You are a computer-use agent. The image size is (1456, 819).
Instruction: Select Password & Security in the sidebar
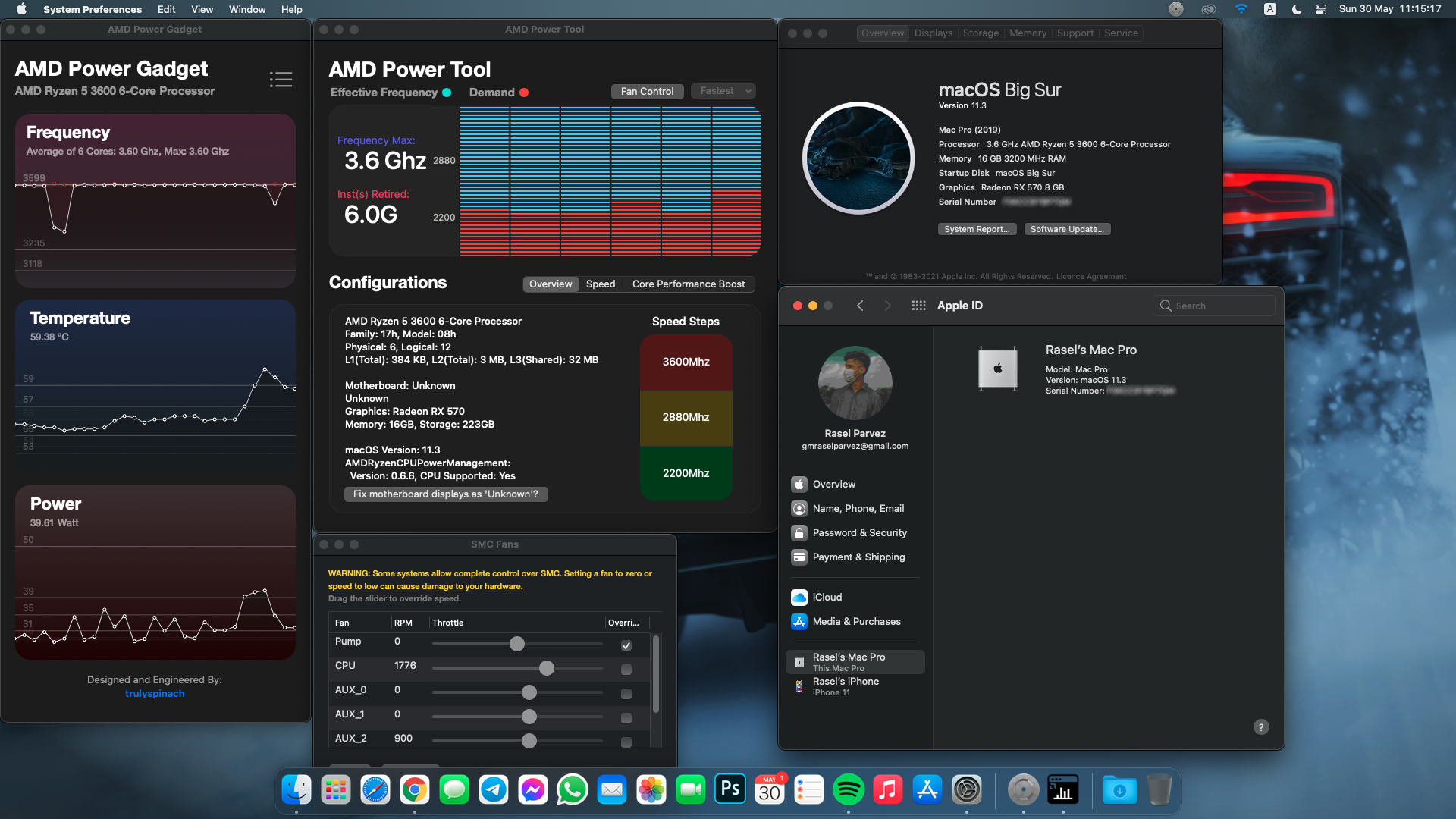(x=859, y=533)
